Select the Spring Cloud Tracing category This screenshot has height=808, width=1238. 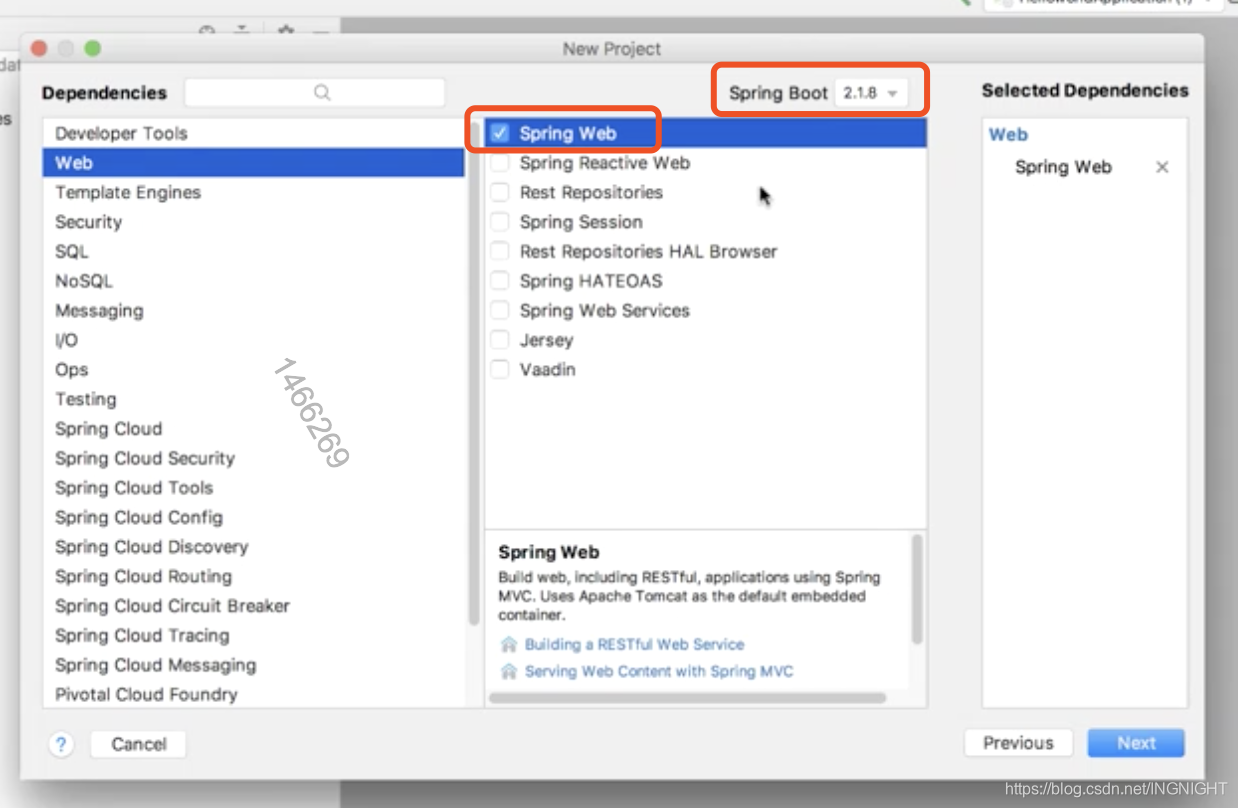point(254,635)
